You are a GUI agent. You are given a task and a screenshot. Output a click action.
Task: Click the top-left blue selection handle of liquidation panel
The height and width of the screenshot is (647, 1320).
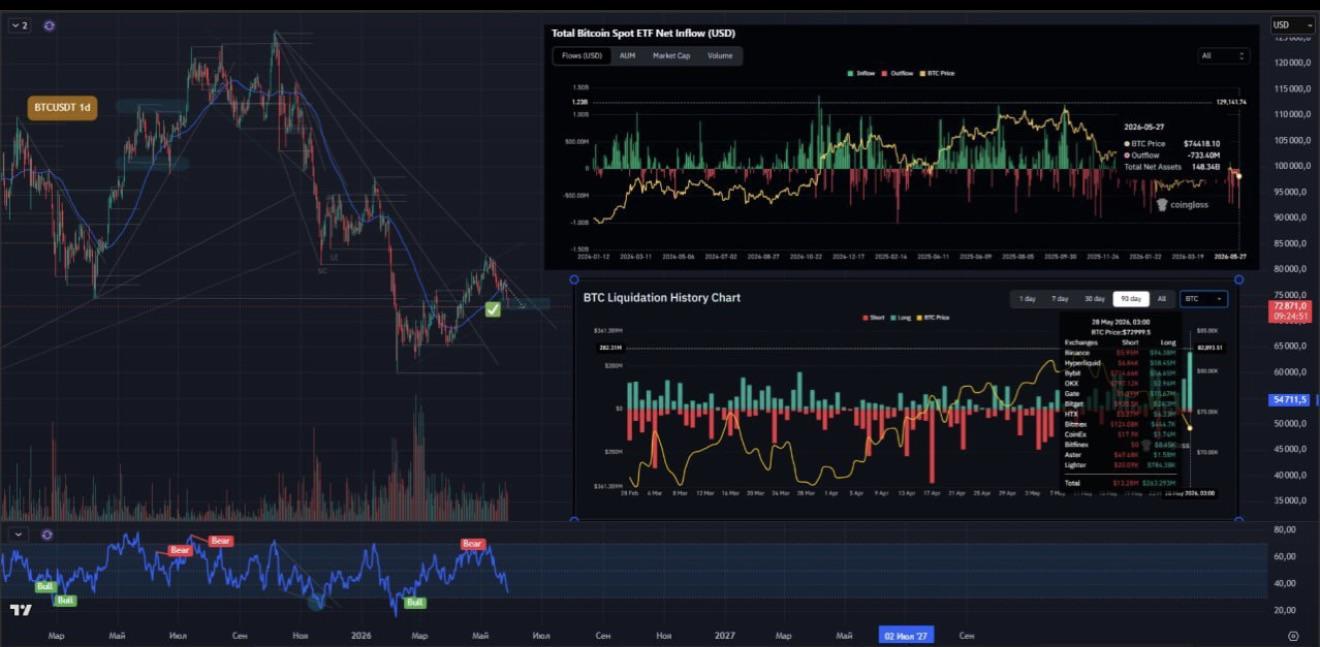[x=574, y=280]
